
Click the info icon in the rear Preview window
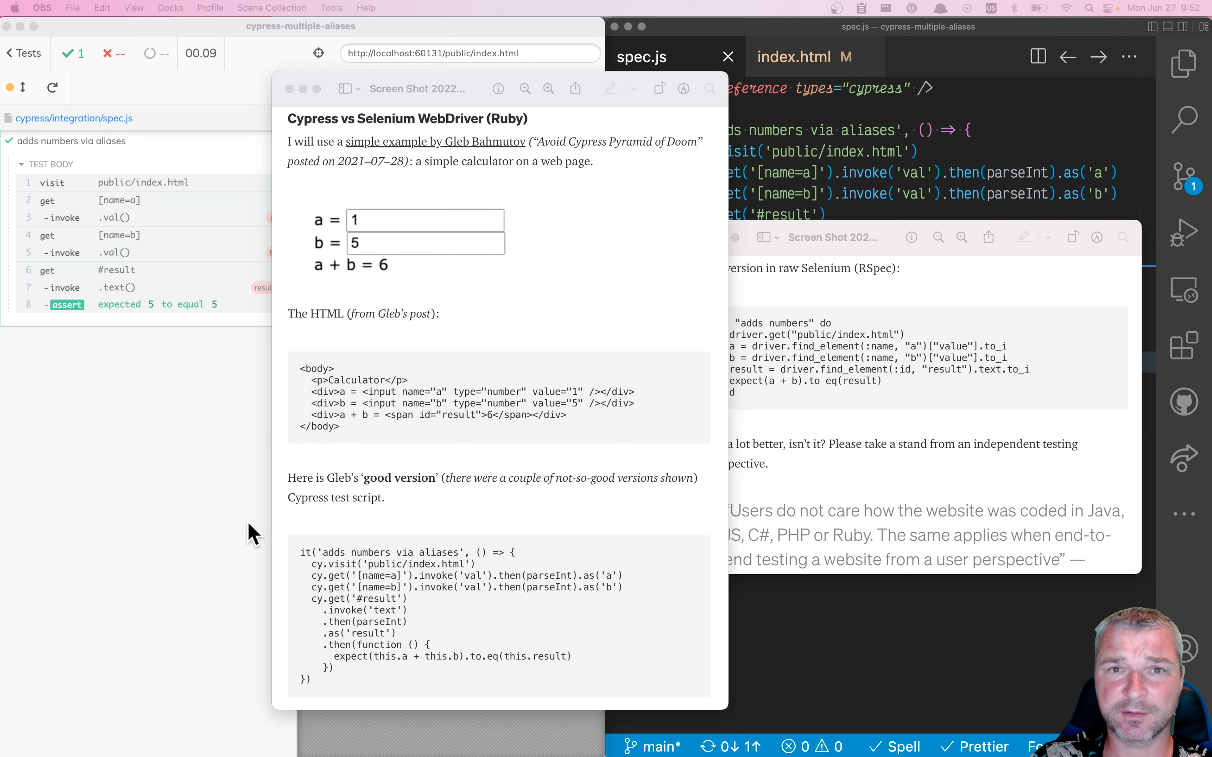tap(911, 237)
